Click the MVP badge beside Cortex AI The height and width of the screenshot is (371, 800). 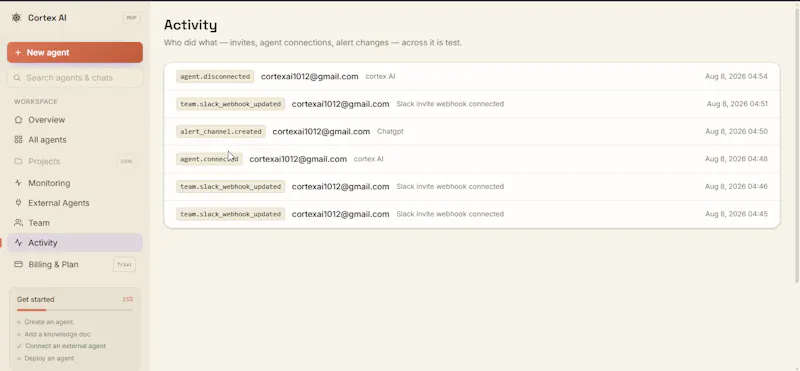click(132, 18)
